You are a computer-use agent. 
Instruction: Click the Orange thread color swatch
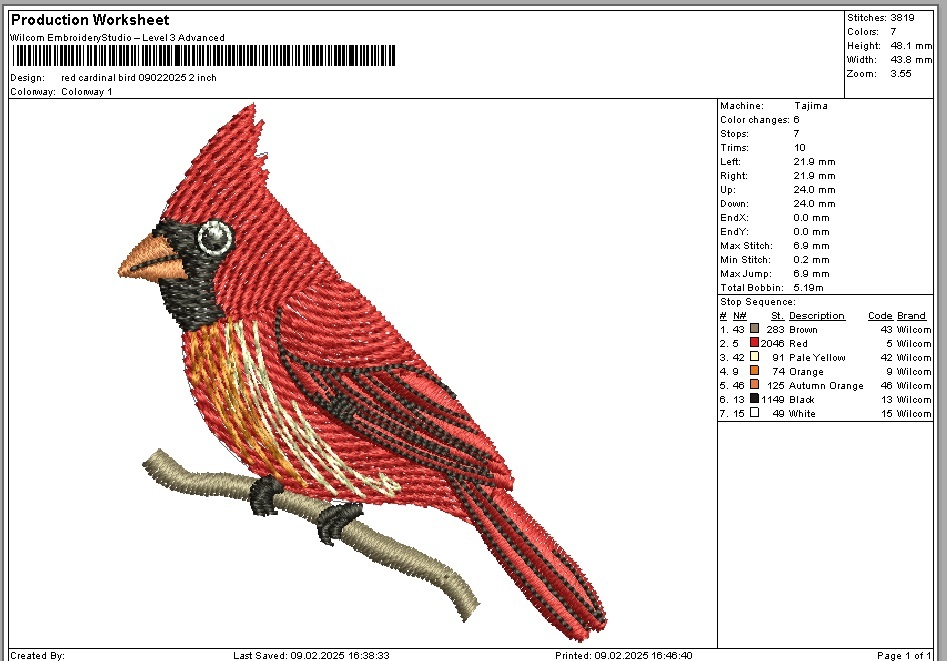tap(754, 371)
